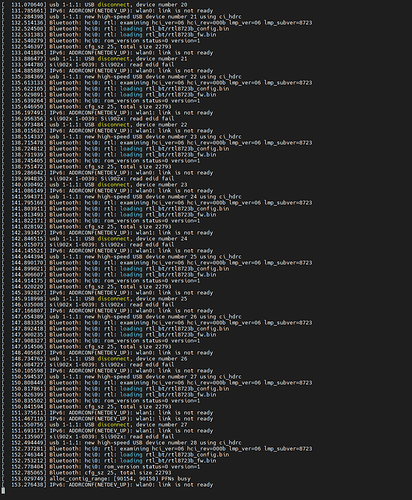This screenshot has height=500, width=412.
Task: Click 'USB disconnect, device number 24' log line
Action: point(94,239)
